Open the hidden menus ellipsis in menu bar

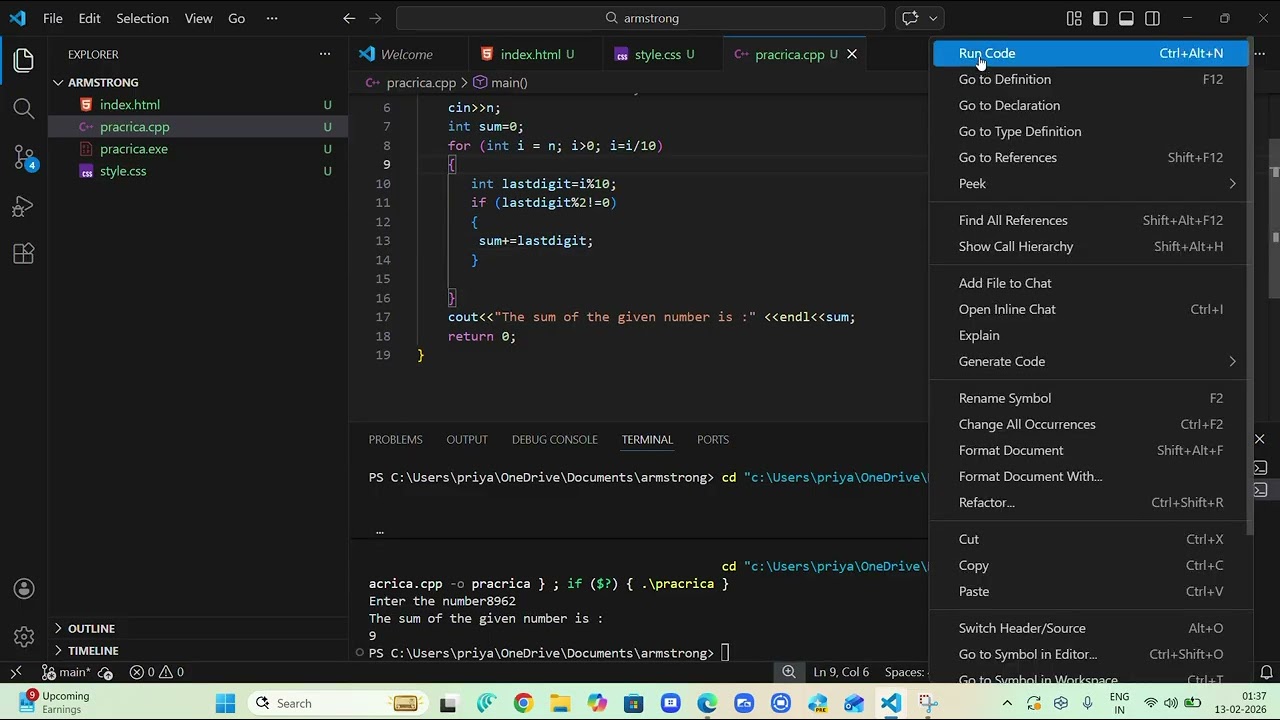[x=272, y=18]
